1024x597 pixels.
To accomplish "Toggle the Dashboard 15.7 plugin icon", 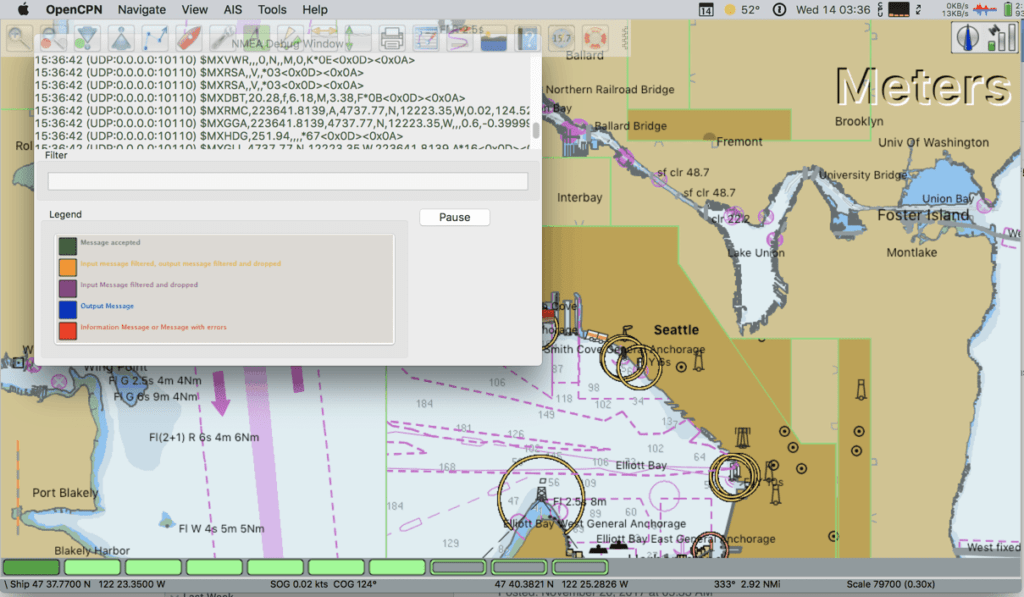I will click(x=562, y=39).
